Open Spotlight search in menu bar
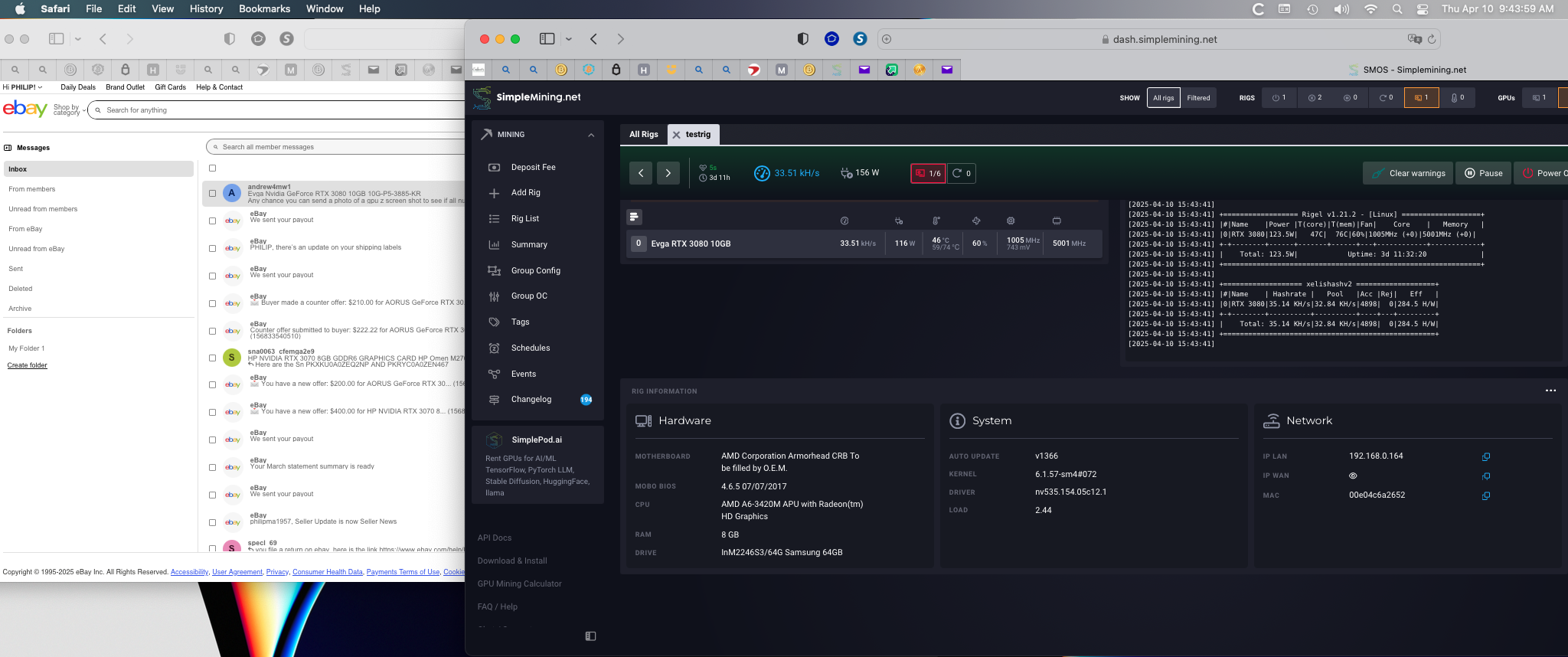 point(1397,9)
